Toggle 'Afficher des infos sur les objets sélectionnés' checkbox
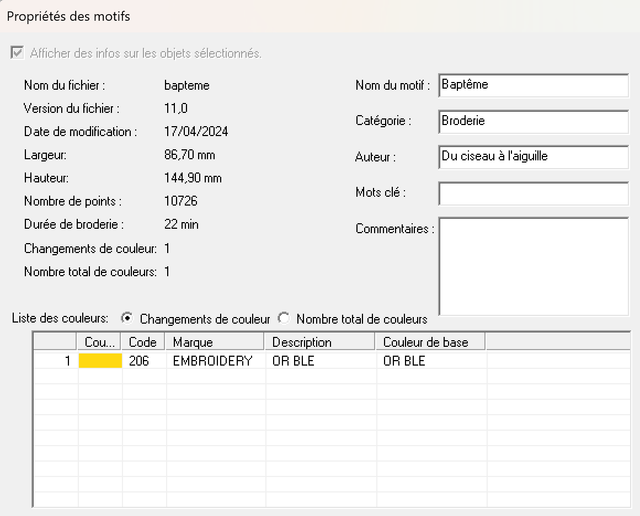The height and width of the screenshot is (516, 640). pos(17,53)
